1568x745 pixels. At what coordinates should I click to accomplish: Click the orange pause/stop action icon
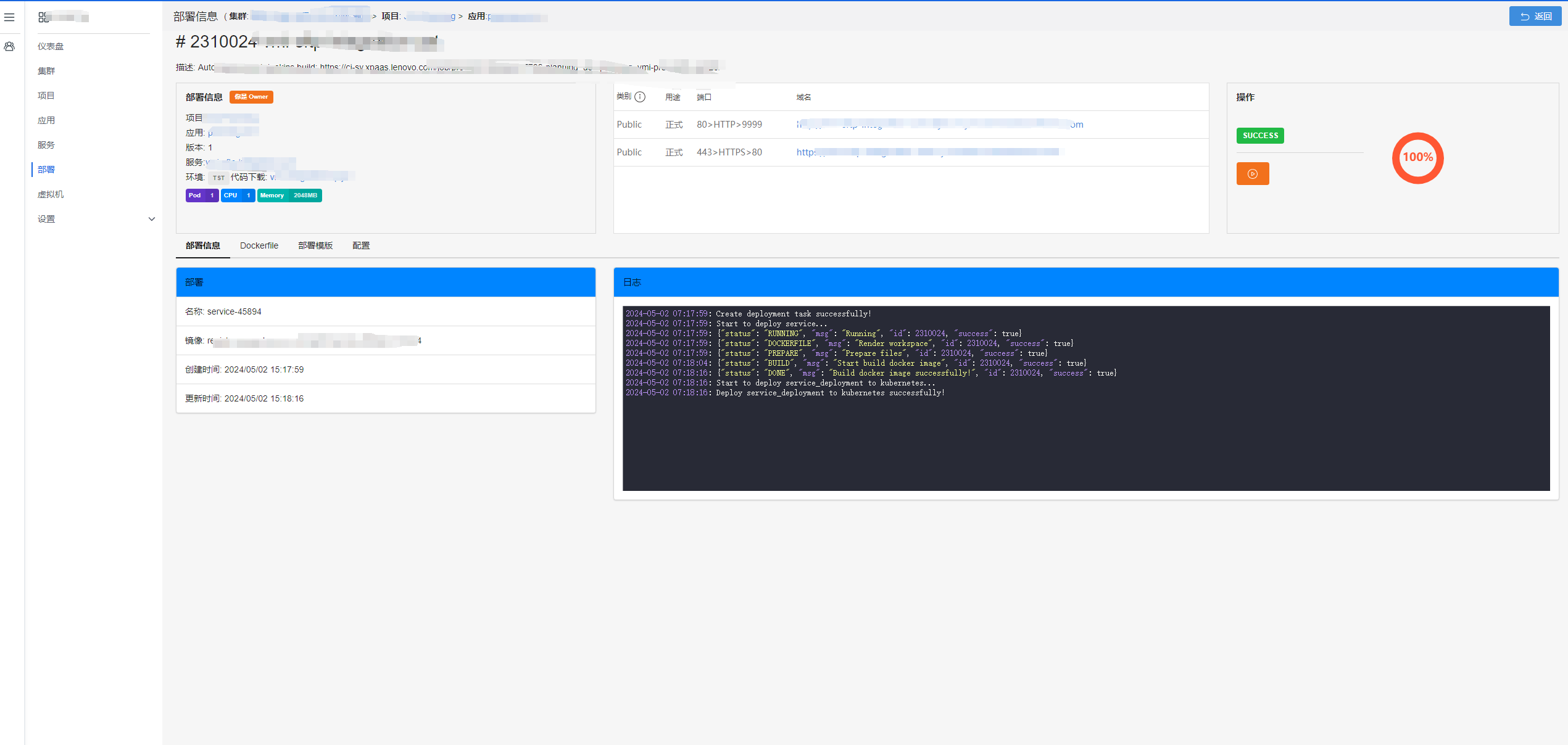[1253, 174]
